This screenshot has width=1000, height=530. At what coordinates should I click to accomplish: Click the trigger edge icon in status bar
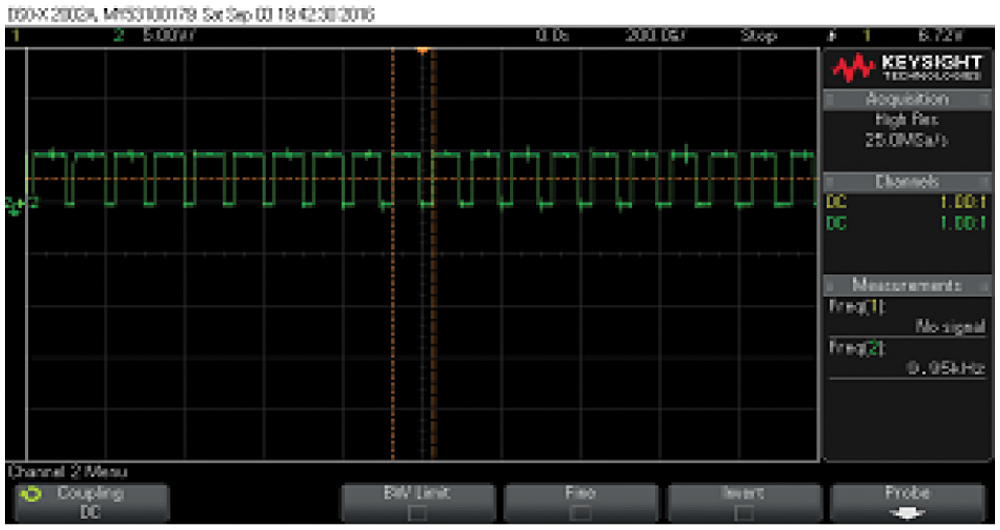[x=833, y=35]
